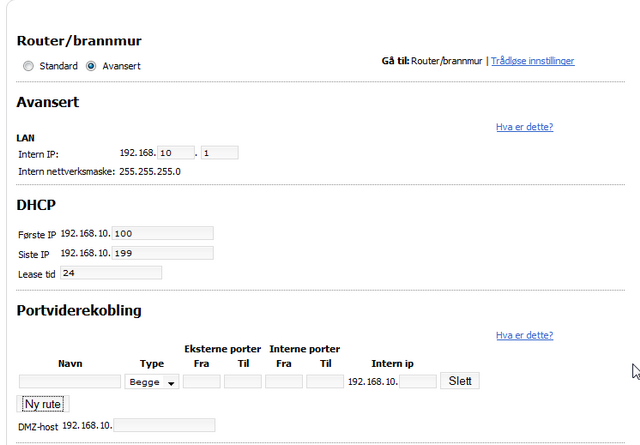Image resolution: width=640 pixels, height=445 pixels.
Task: Select the Standard radio button
Action: coord(28,66)
